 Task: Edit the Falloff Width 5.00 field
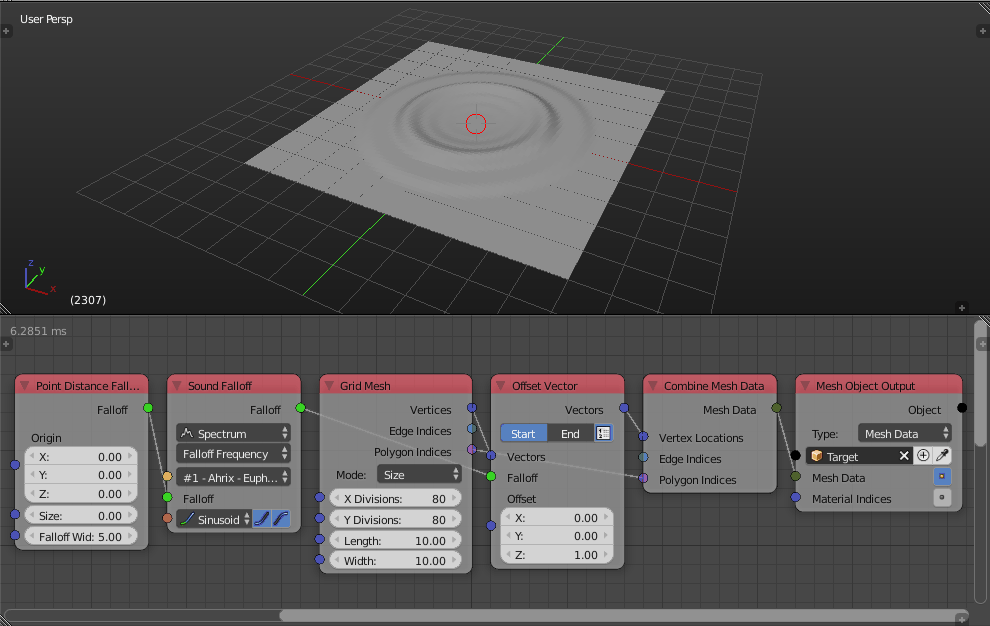[x=81, y=536]
